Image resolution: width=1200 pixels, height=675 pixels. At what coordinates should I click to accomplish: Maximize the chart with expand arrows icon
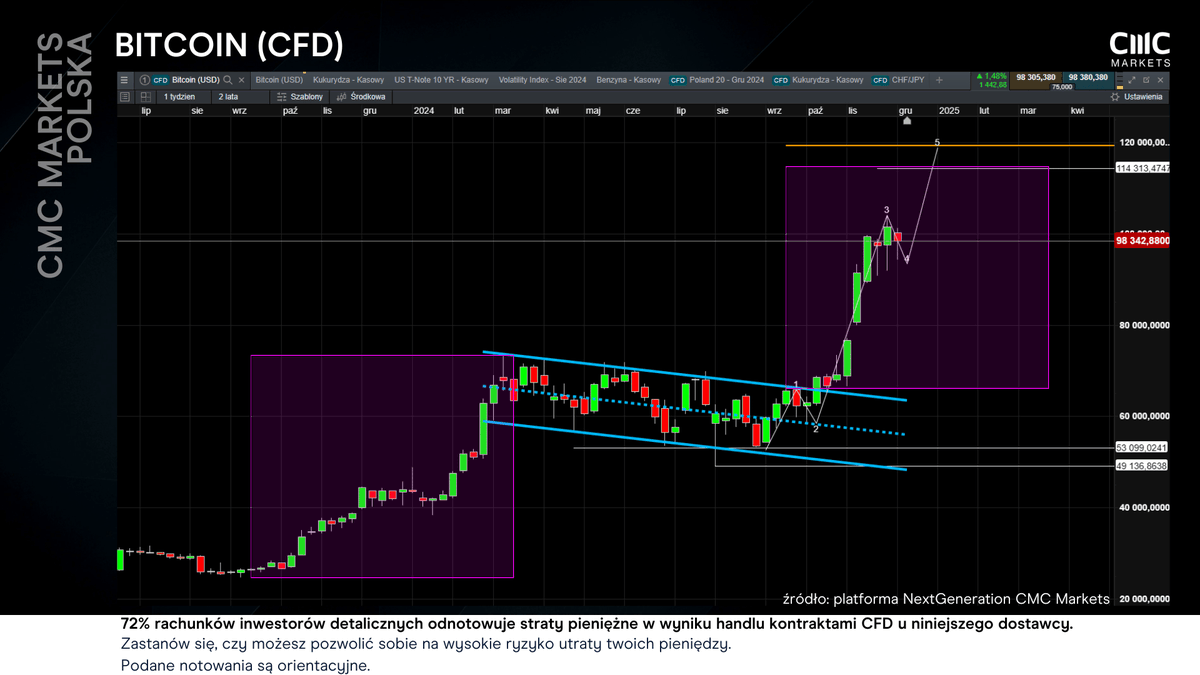pyautogui.click(x=1131, y=80)
